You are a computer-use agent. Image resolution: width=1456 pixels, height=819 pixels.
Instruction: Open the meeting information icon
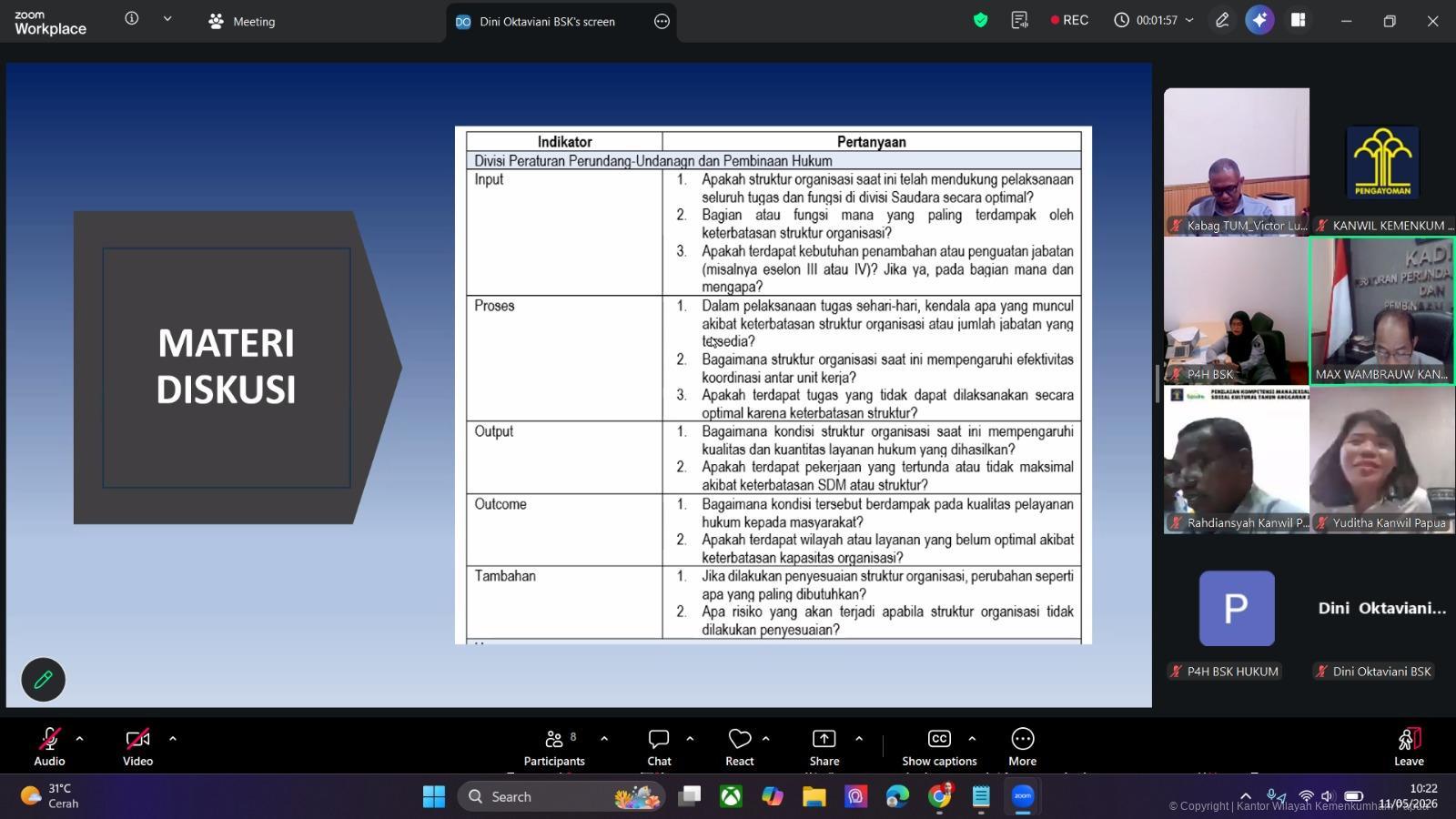tap(132, 19)
